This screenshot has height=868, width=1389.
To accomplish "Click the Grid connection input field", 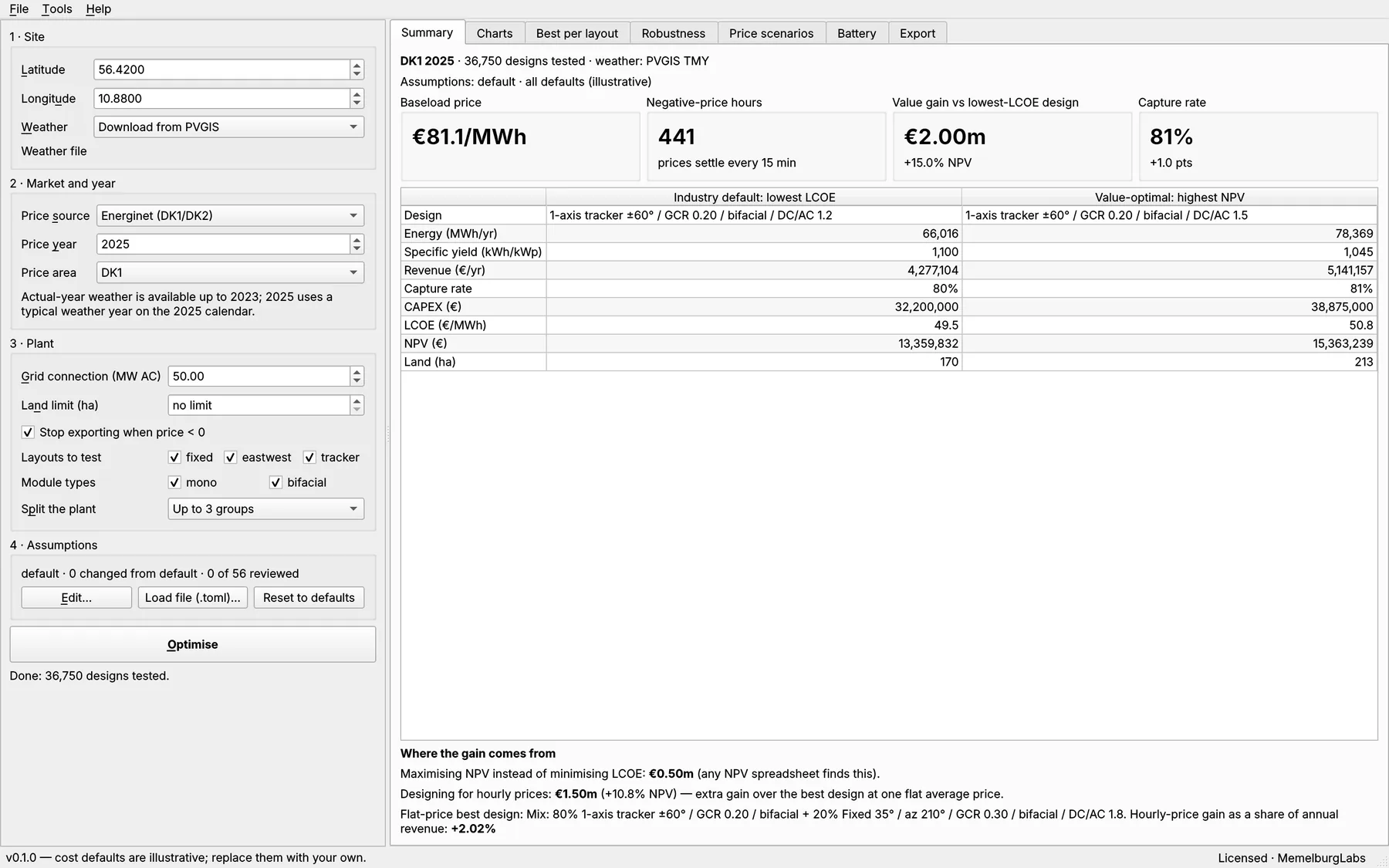I will (259, 377).
